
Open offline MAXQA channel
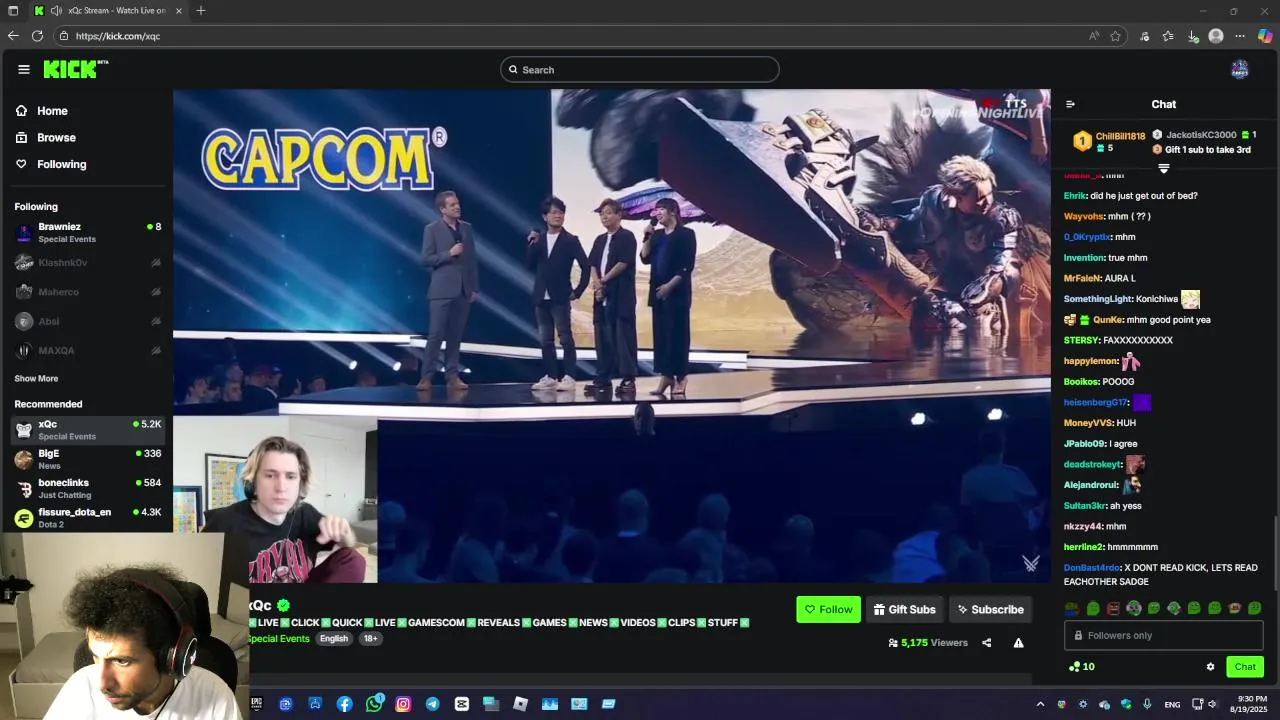[88, 350]
